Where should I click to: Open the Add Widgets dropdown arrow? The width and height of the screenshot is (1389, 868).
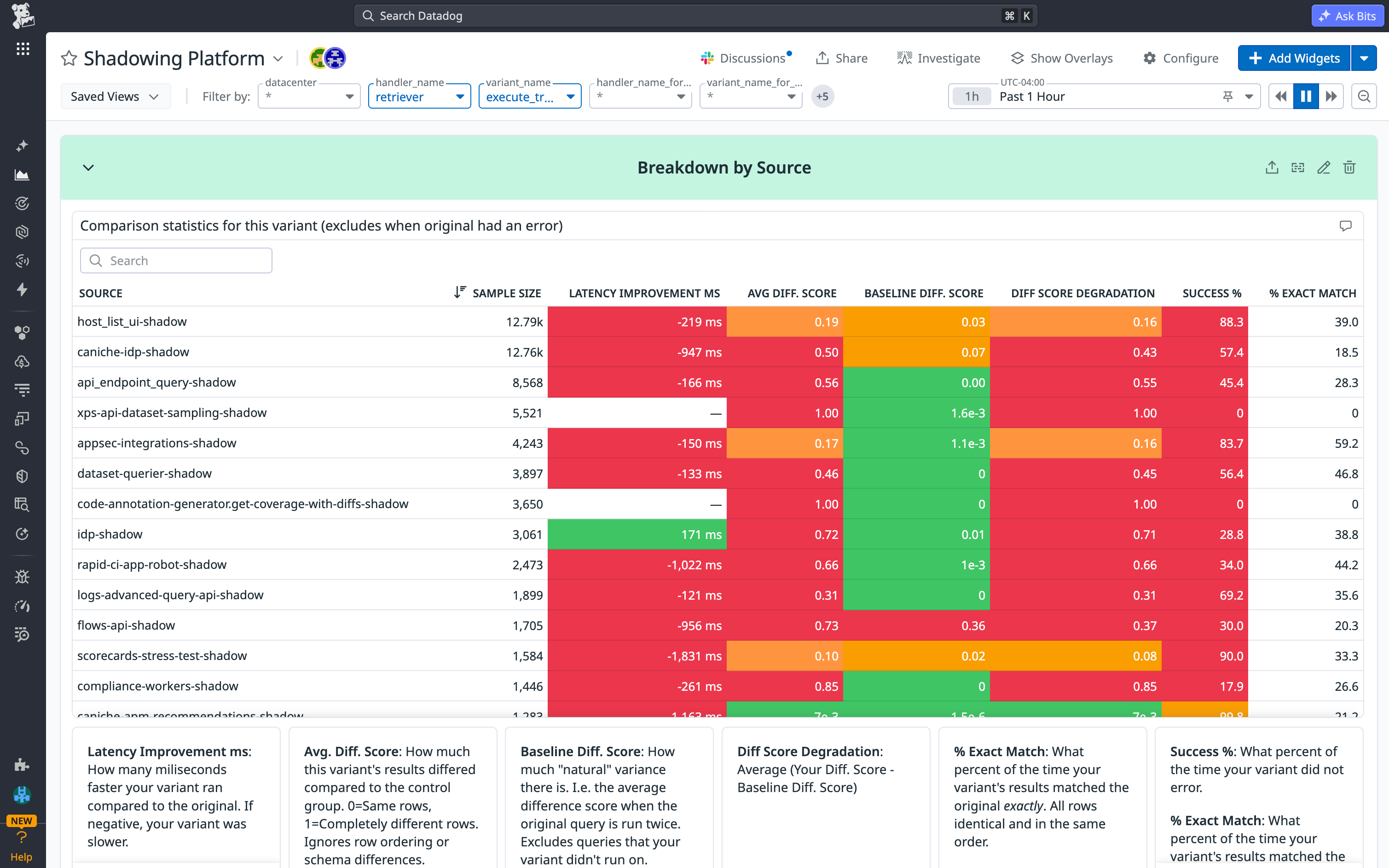(x=1364, y=58)
